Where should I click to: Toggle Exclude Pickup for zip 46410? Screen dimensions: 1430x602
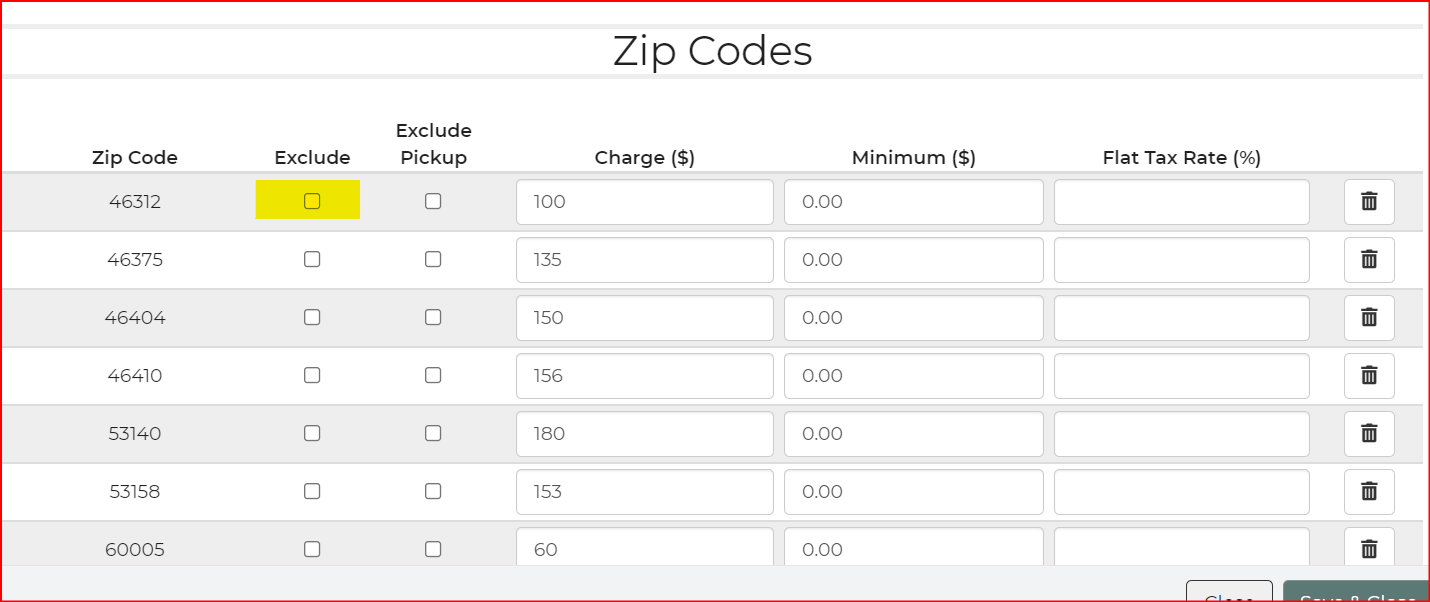coord(433,375)
